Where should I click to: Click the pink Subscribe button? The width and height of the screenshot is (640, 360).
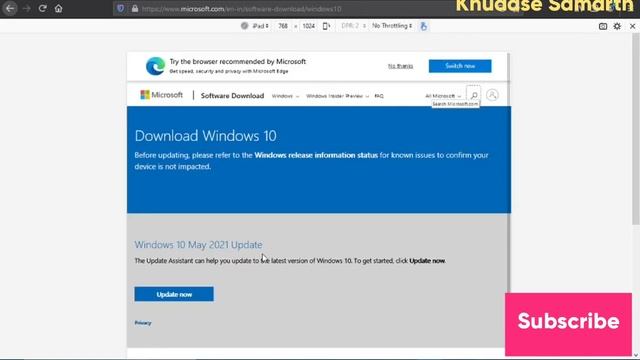(568, 324)
